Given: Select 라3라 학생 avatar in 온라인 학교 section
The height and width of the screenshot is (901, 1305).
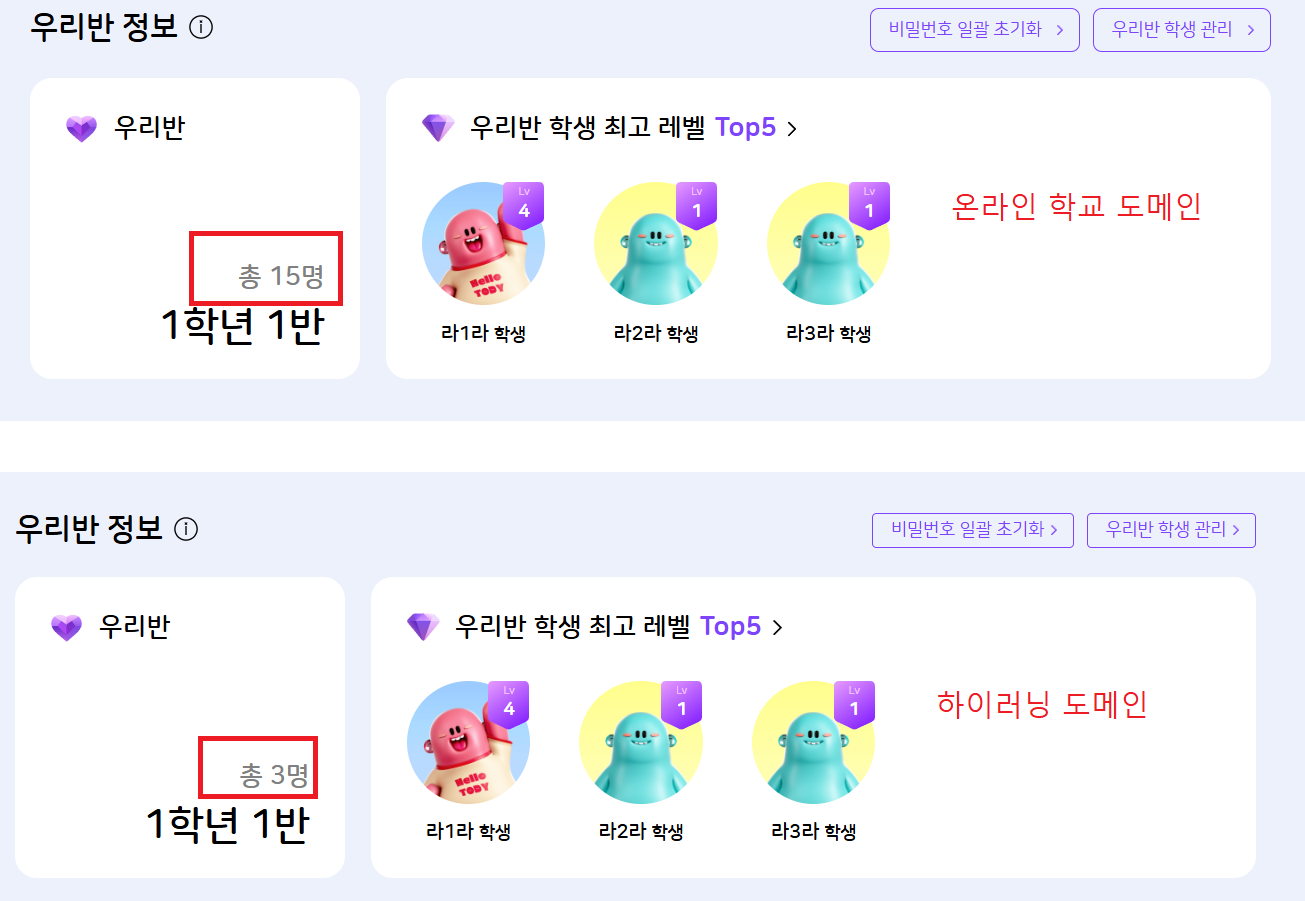Looking at the screenshot, I should (829, 244).
